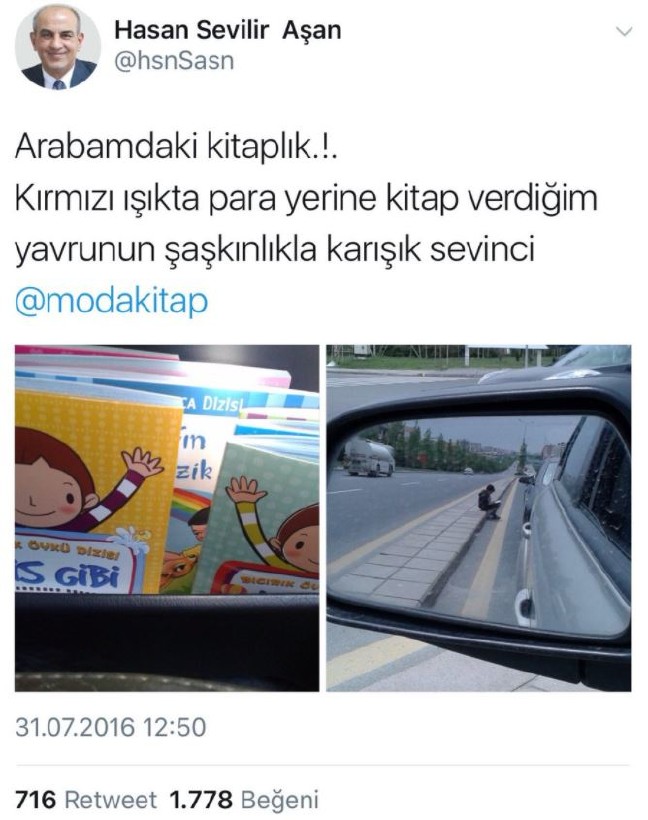Follow the @modakitap mention link
The width and height of the screenshot is (648, 820).
pyautogui.click(x=111, y=300)
